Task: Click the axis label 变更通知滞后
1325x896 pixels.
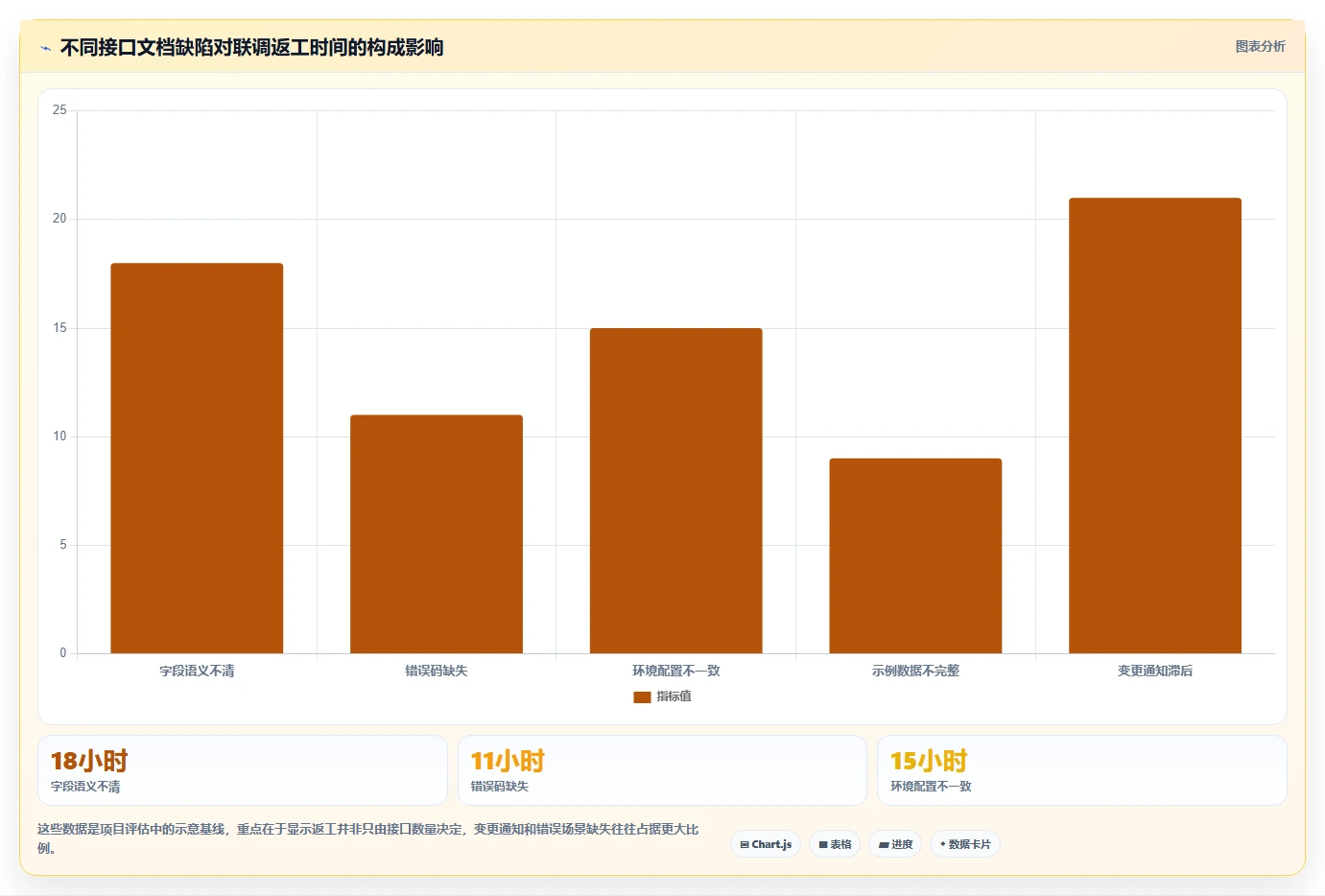Action: (1155, 671)
